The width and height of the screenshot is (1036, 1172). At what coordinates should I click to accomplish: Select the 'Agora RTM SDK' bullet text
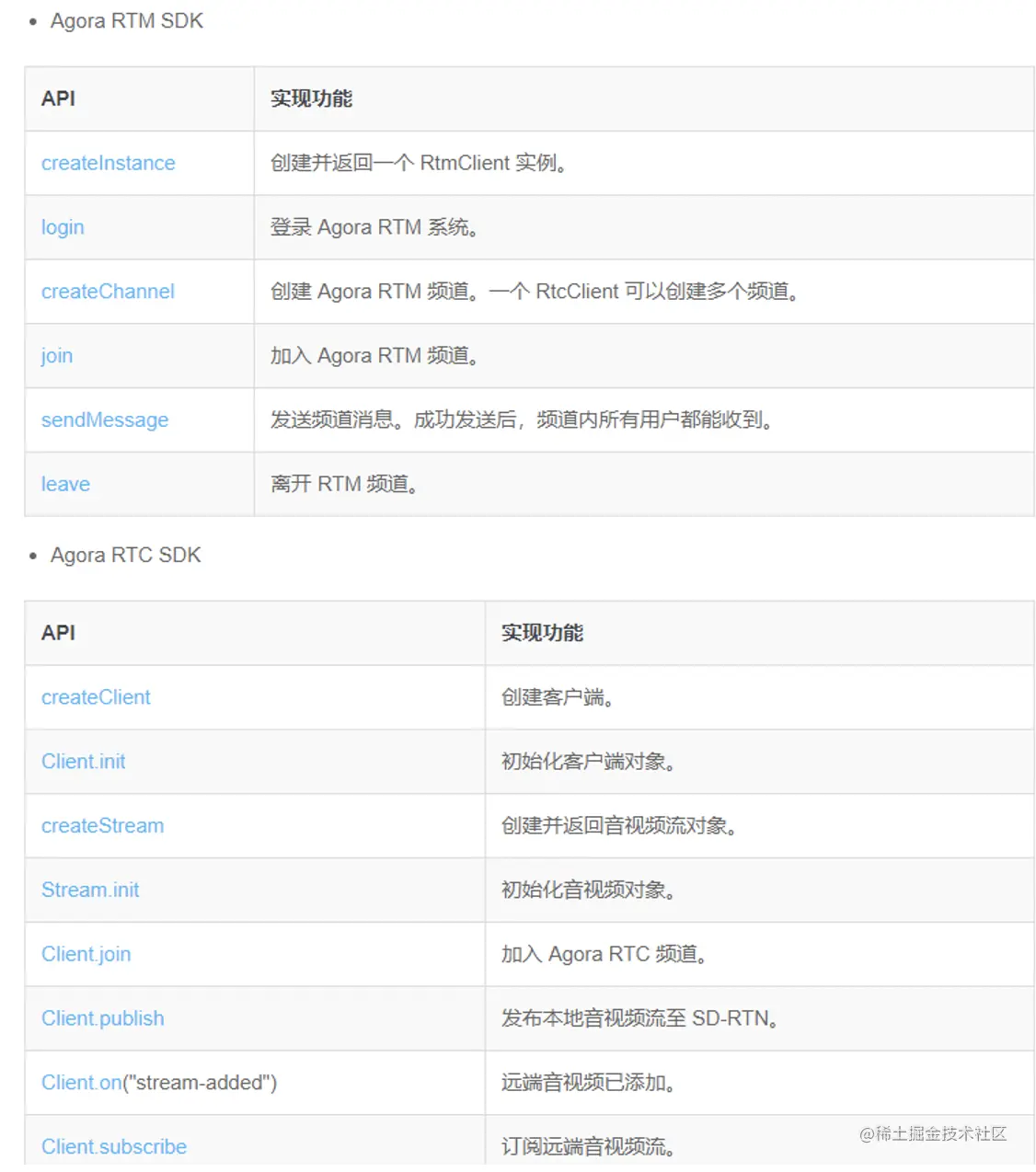click(x=126, y=21)
